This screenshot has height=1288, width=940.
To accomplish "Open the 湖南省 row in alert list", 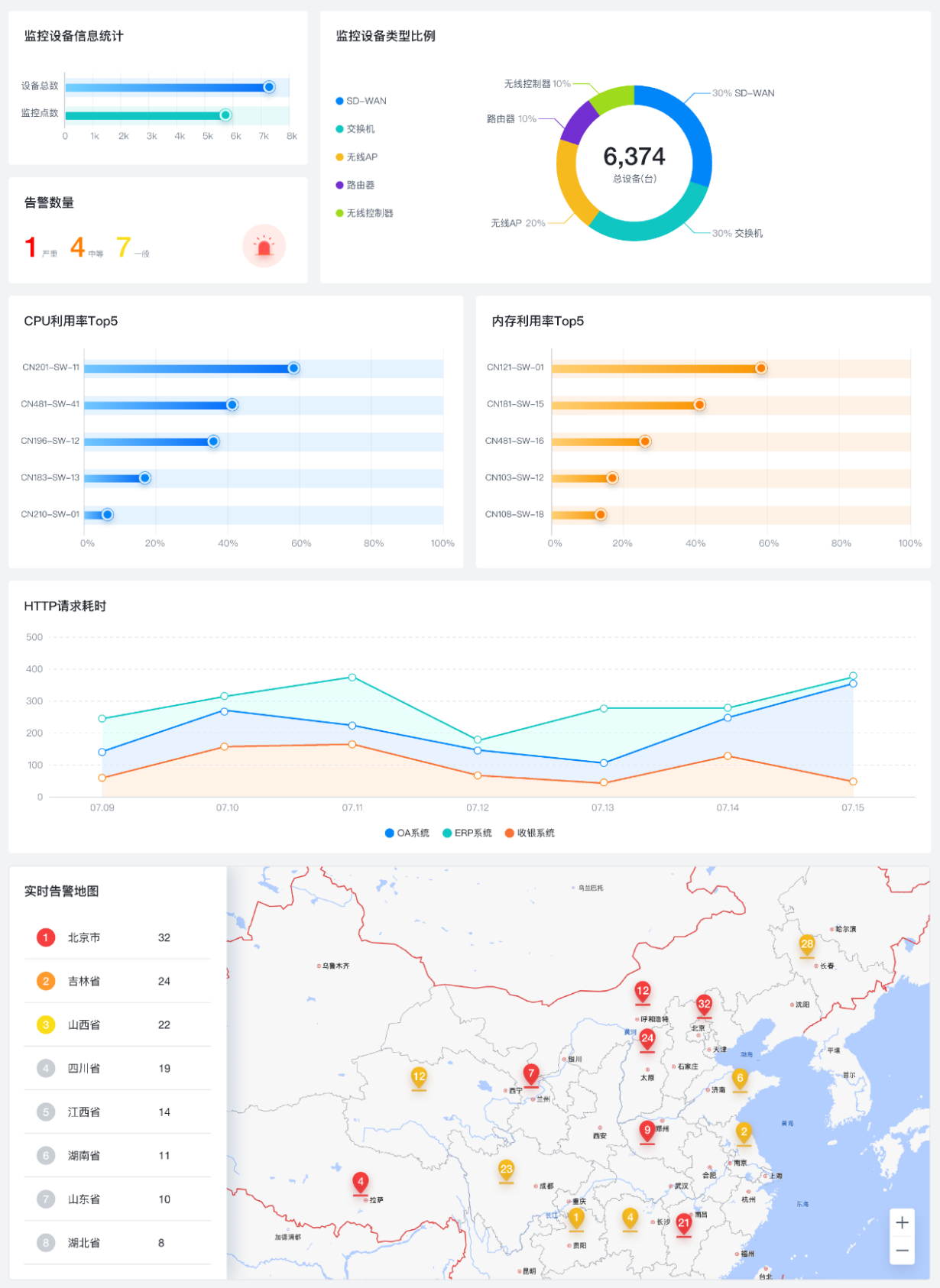I will [117, 1155].
